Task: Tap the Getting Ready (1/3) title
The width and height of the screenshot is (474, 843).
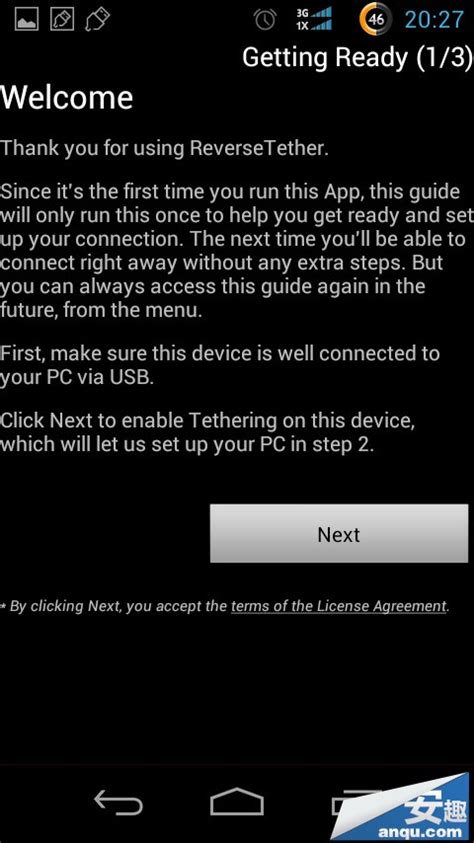Action: coord(357,57)
